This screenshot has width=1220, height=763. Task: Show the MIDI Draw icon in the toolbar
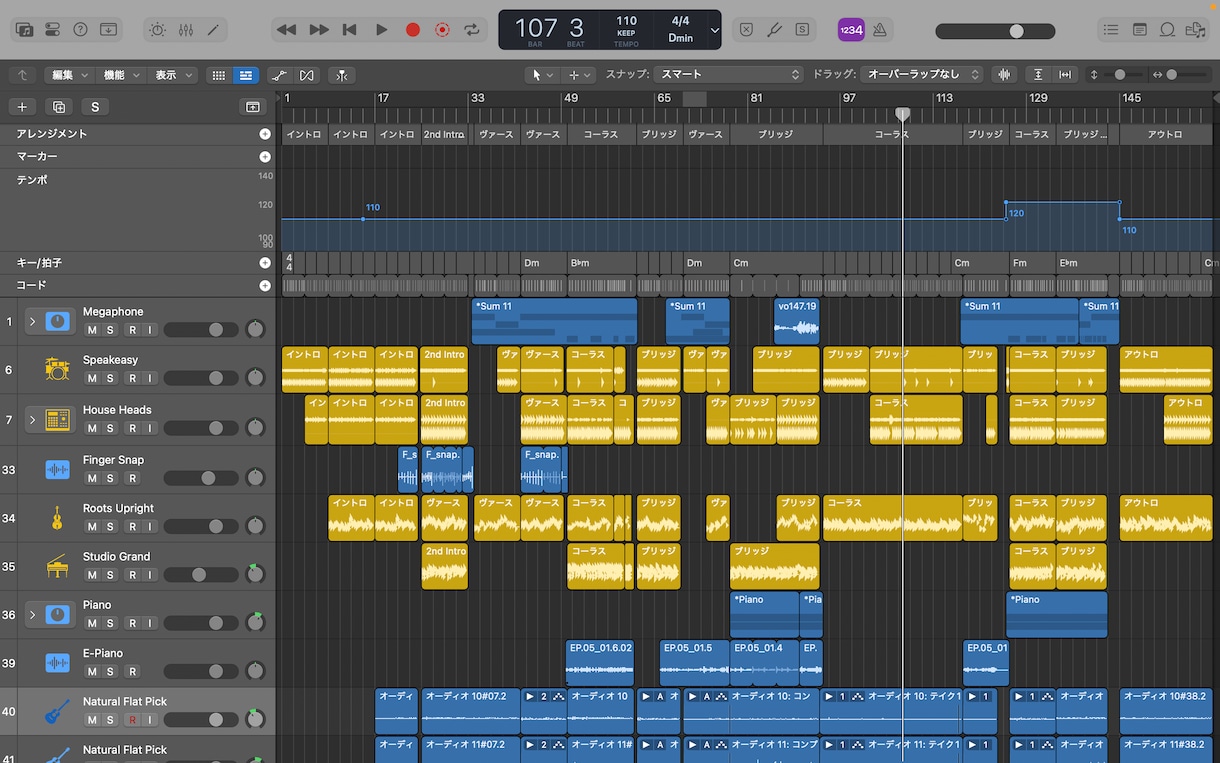click(279, 75)
